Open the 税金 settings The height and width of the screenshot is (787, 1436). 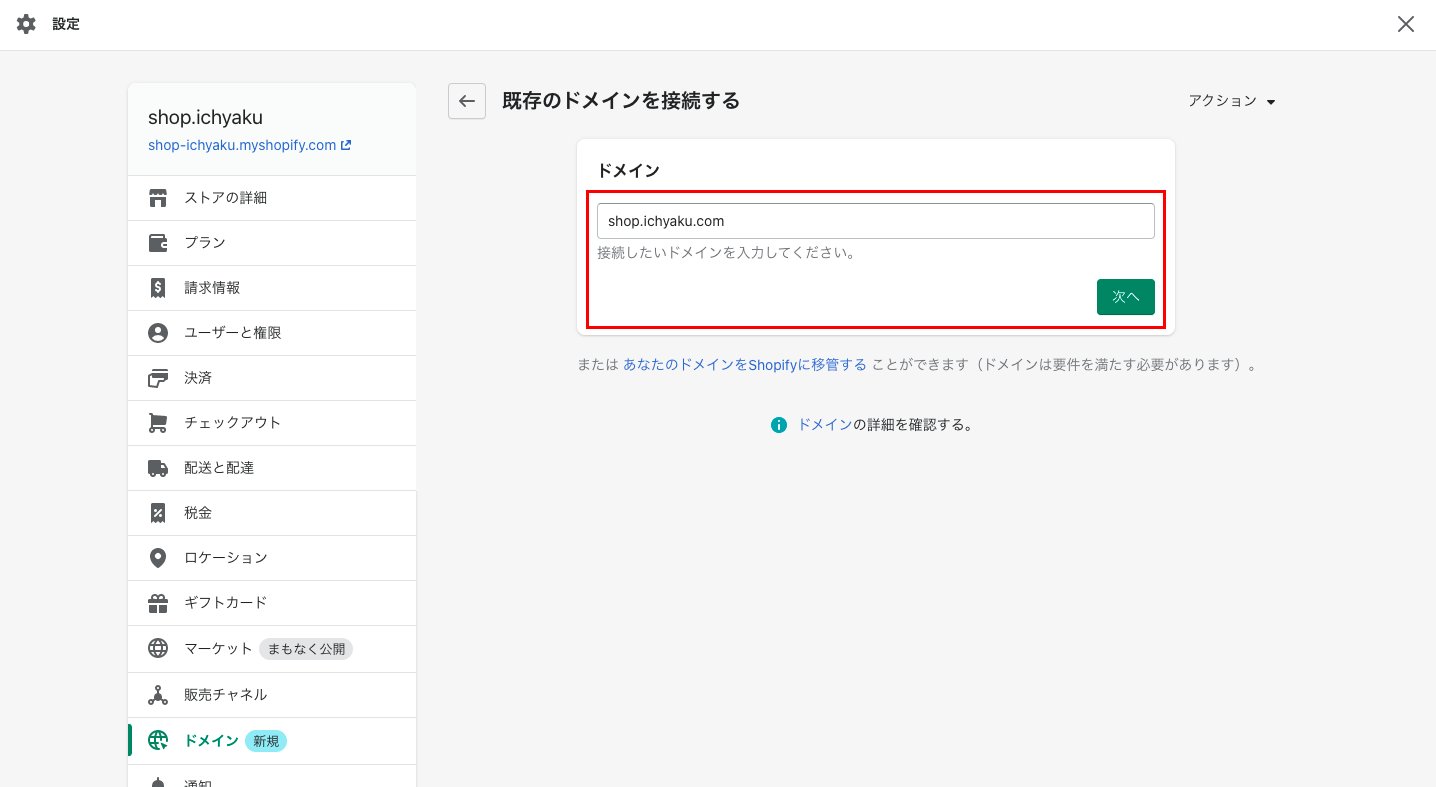click(x=272, y=513)
